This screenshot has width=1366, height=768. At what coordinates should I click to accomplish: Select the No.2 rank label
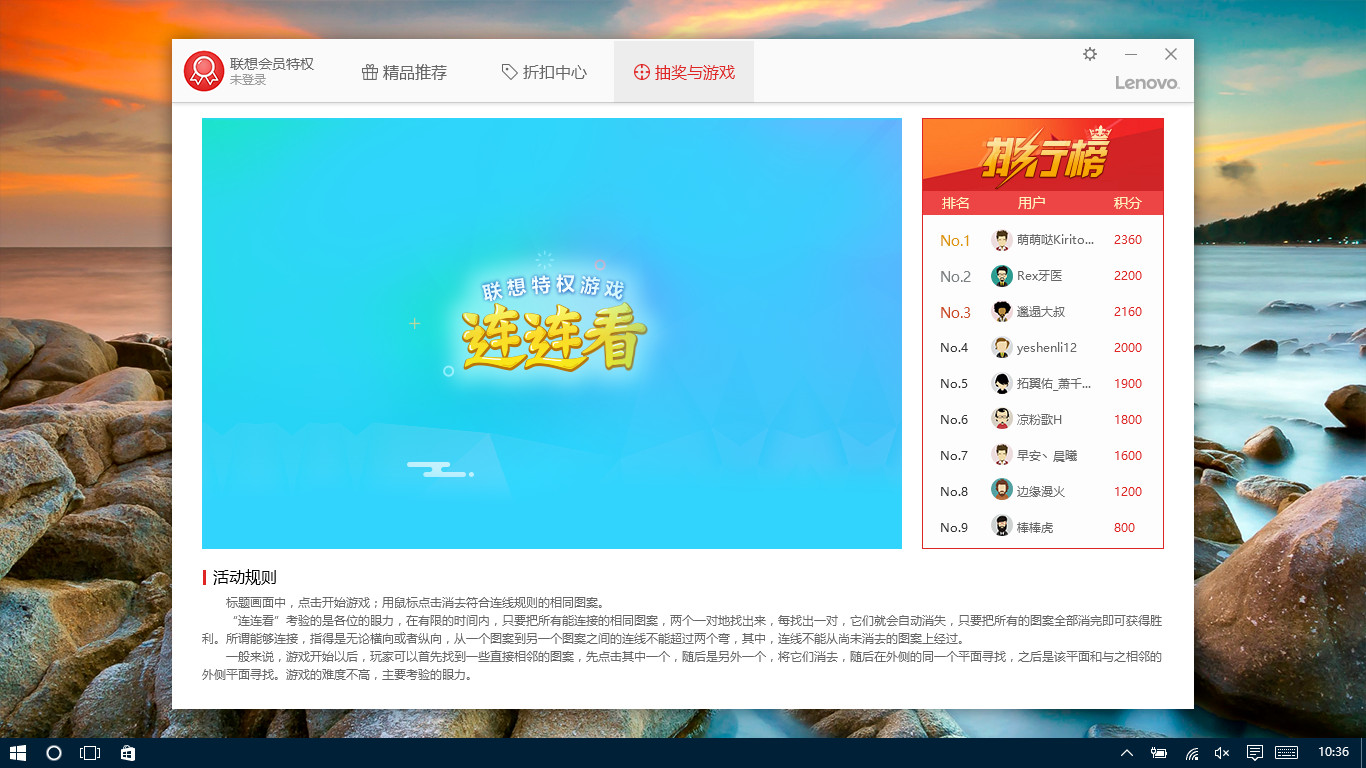coord(955,277)
